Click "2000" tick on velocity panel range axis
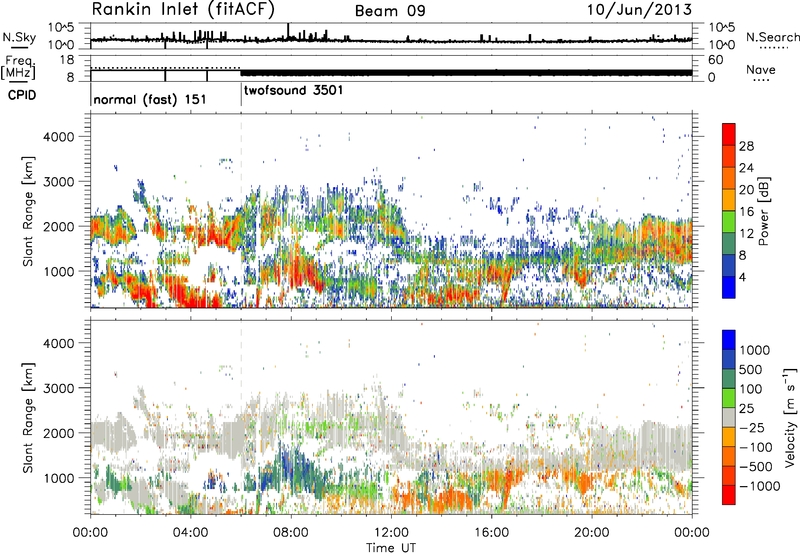Image resolution: width=800 pixels, height=554 pixels. click(58, 433)
